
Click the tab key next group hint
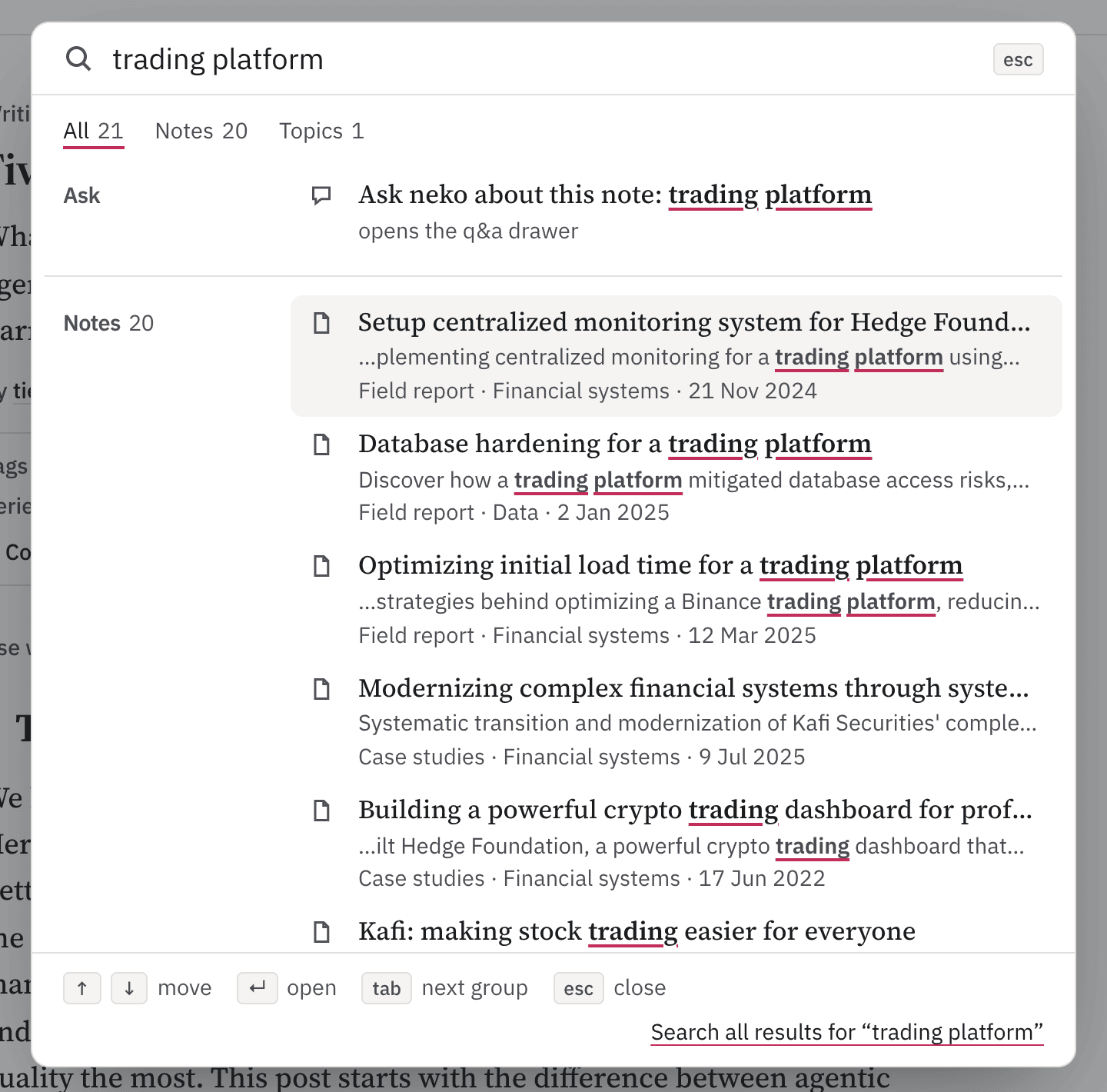(x=387, y=988)
